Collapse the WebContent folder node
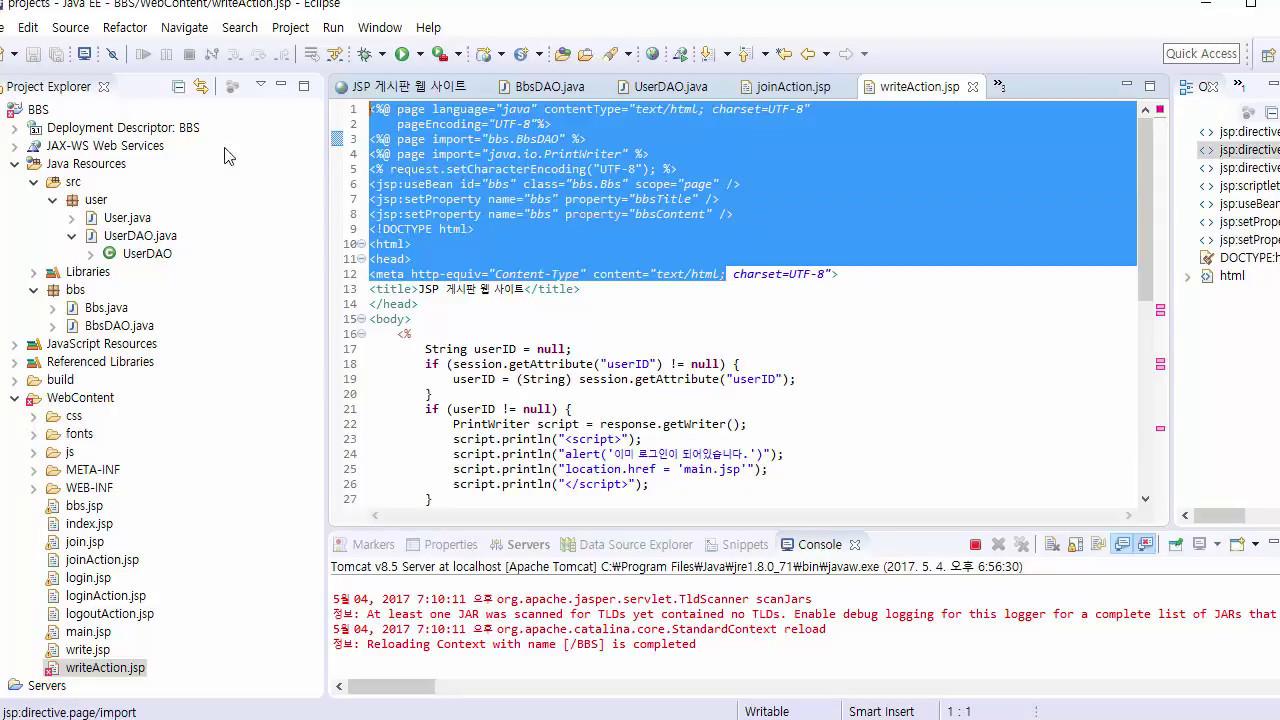Screen dimensions: 1280x720 14,398
